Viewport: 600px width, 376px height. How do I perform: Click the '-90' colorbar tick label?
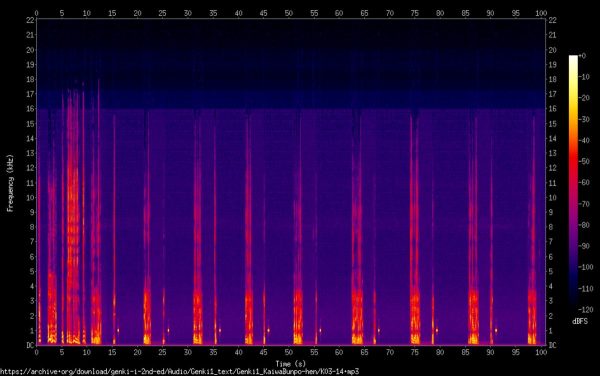pyautogui.click(x=584, y=246)
